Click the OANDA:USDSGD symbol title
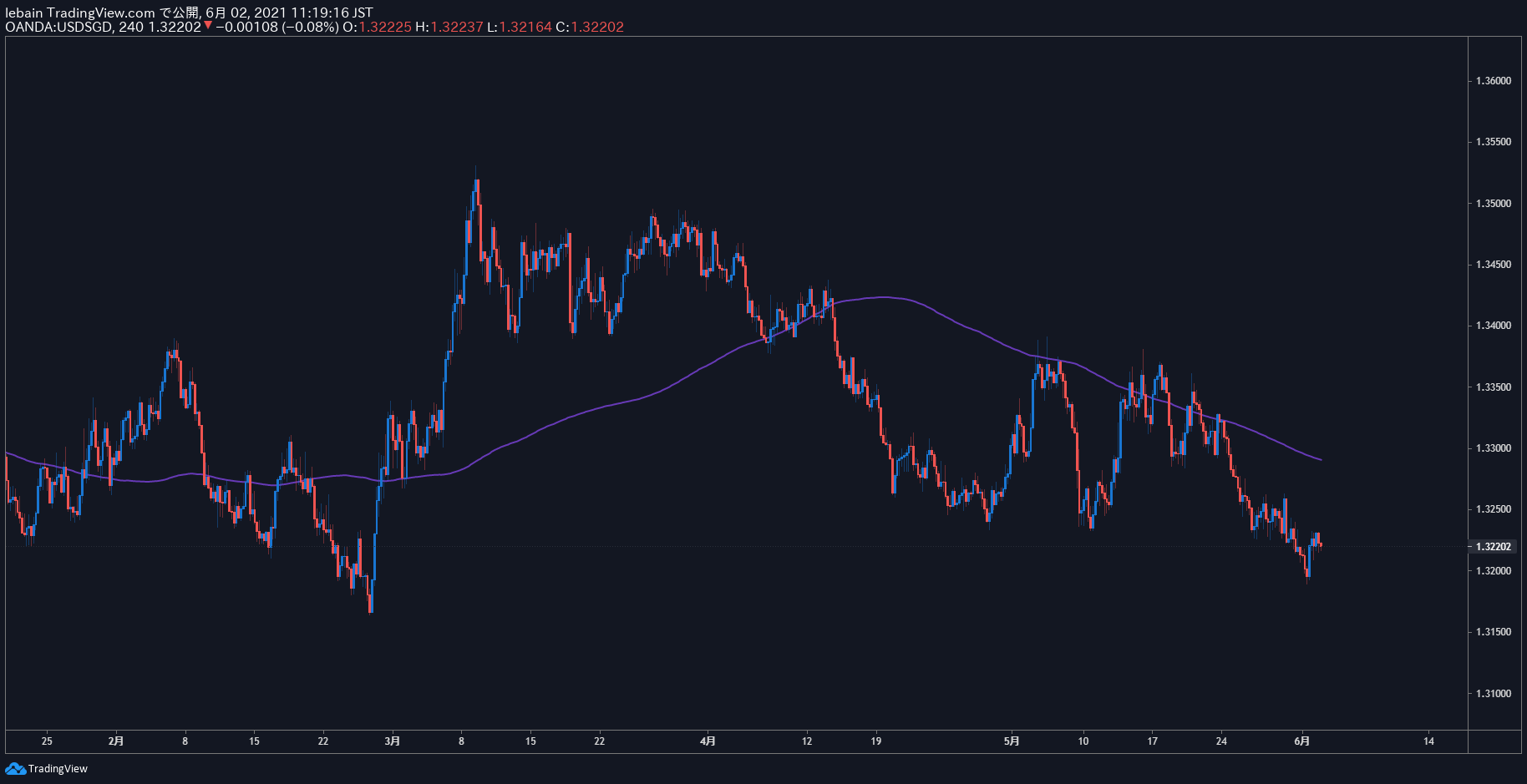The image size is (1527, 784). pyautogui.click(x=58, y=27)
